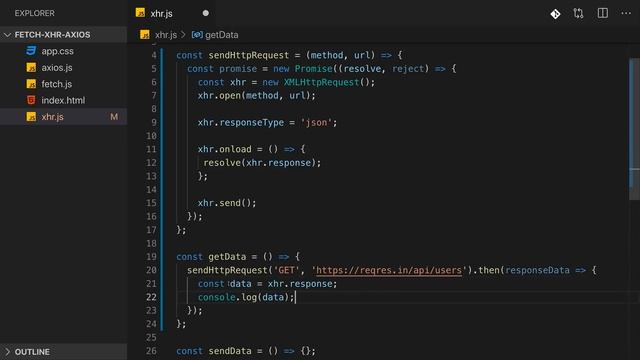This screenshot has height=360, width=640.
Task: Click the Promise keyword on line 5
Action: click(313, 69)
